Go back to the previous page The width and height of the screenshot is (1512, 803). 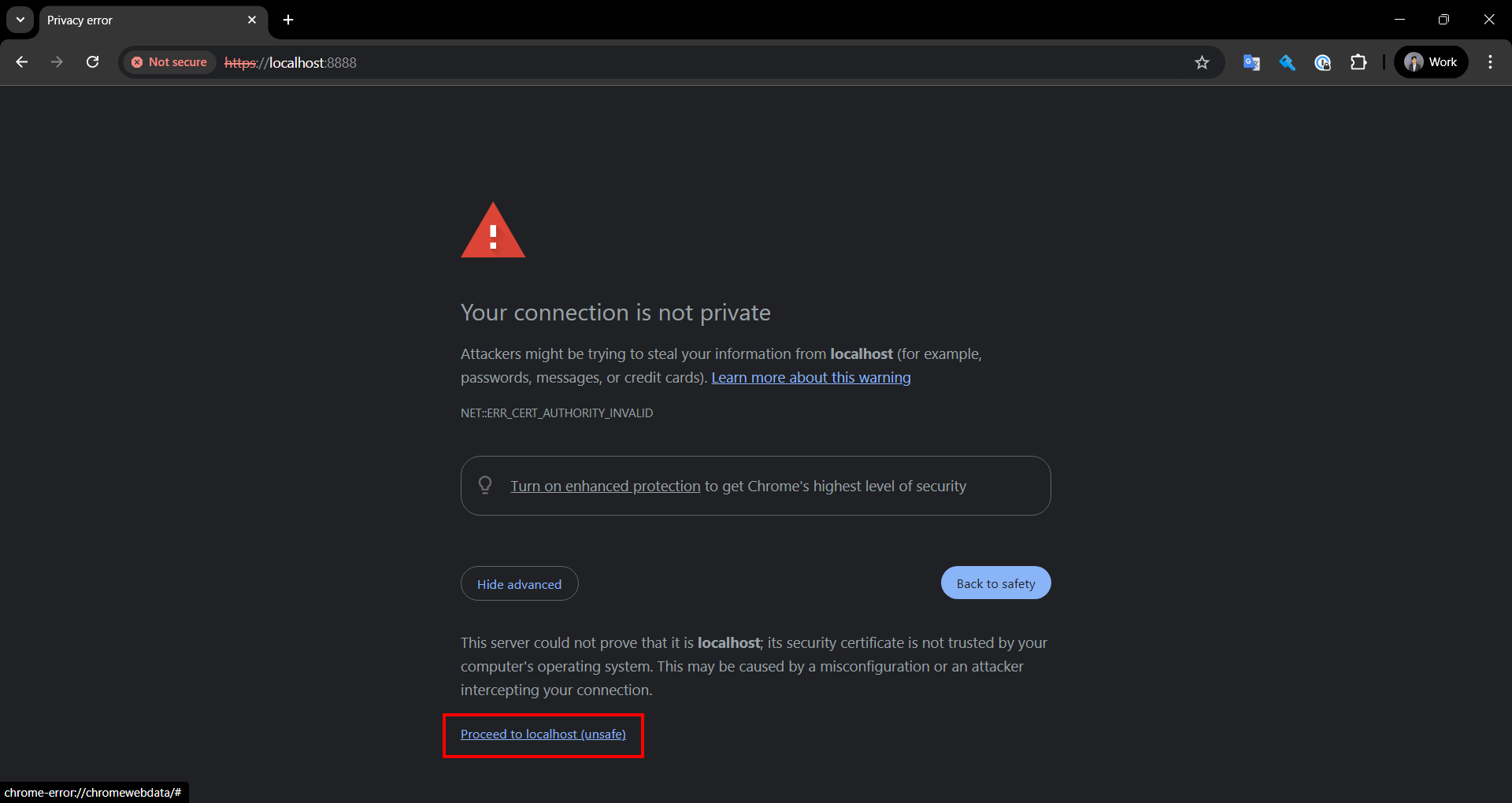pos(22,62)
